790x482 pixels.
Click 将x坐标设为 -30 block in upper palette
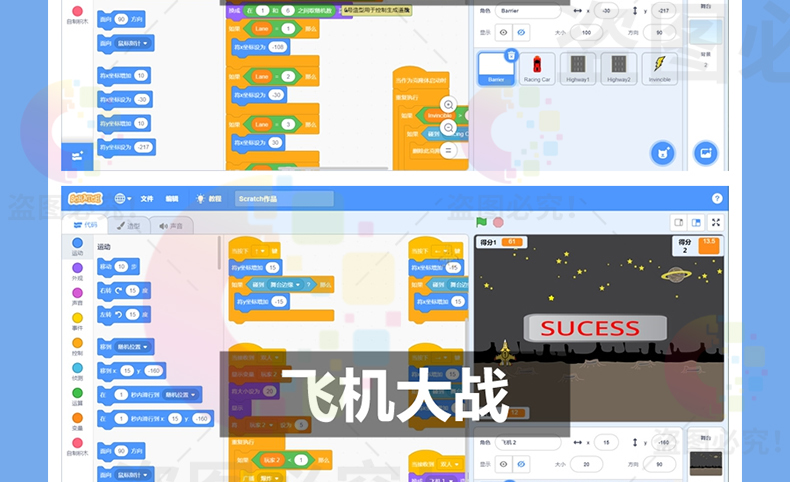point(125,99)
